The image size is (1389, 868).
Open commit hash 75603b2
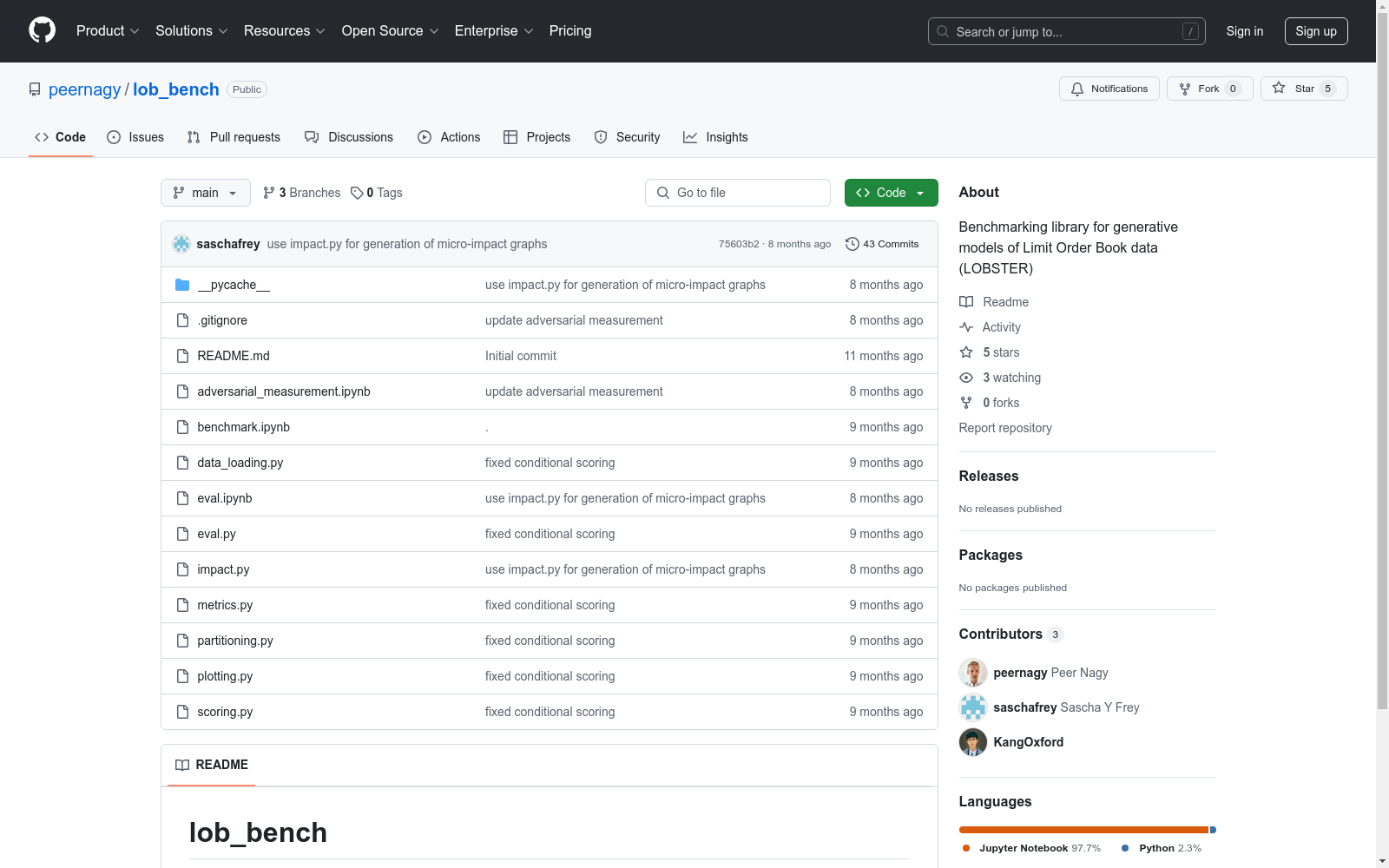[739, 244]
